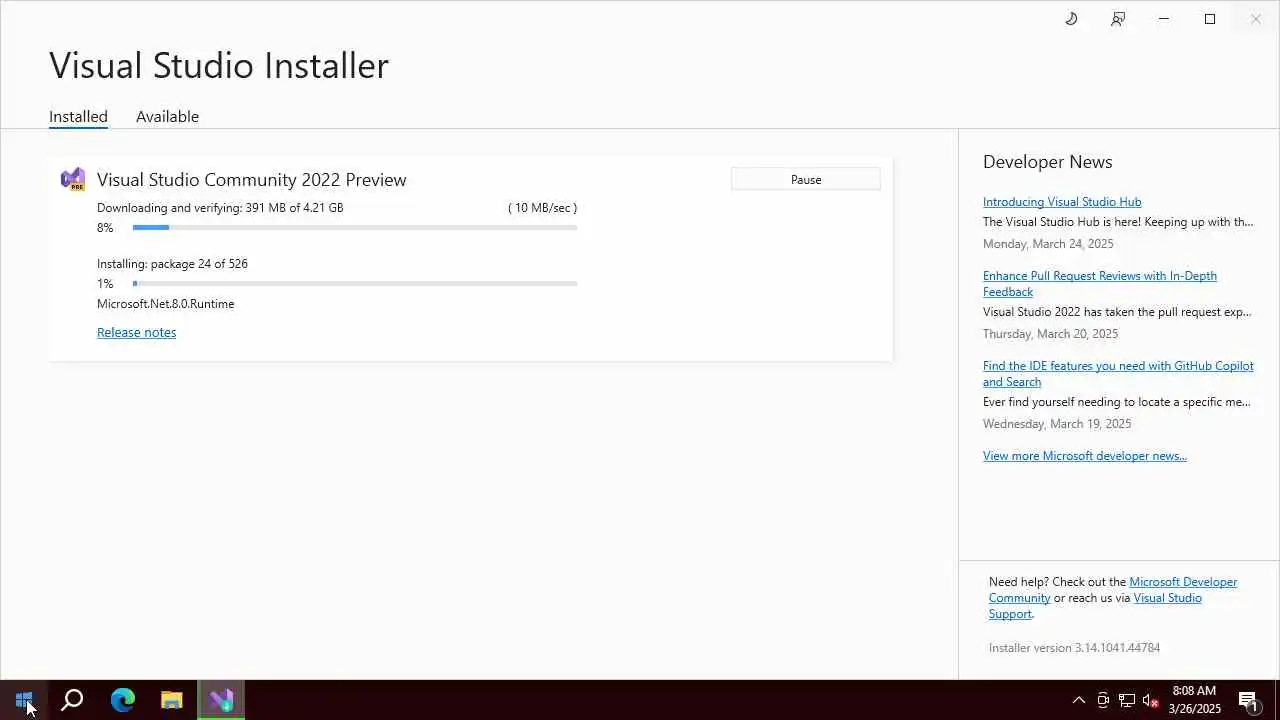
Task: Open Find the IDE features article link
Action: (x=1118, y=373)
